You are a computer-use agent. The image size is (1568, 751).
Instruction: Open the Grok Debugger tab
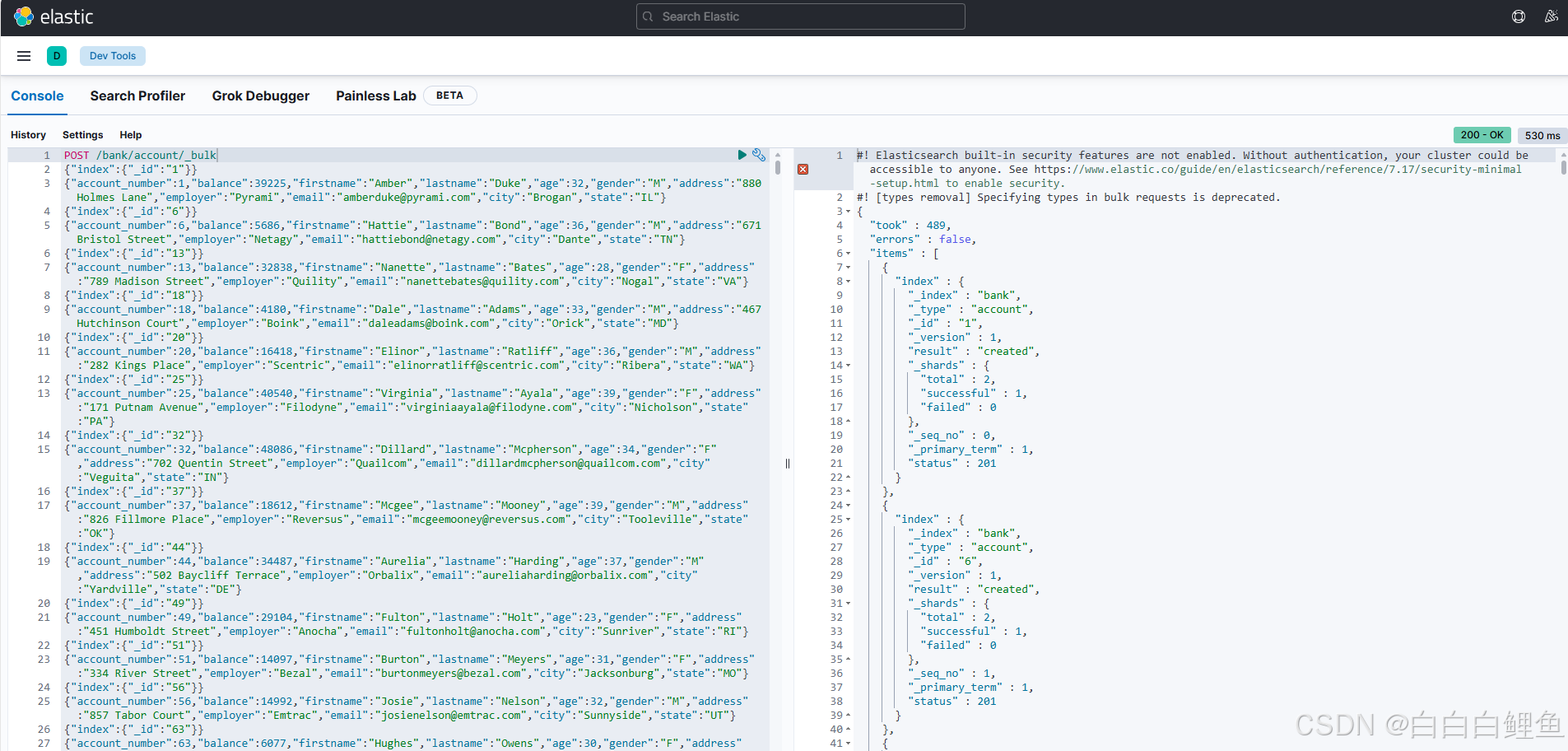tap(260, 96)
